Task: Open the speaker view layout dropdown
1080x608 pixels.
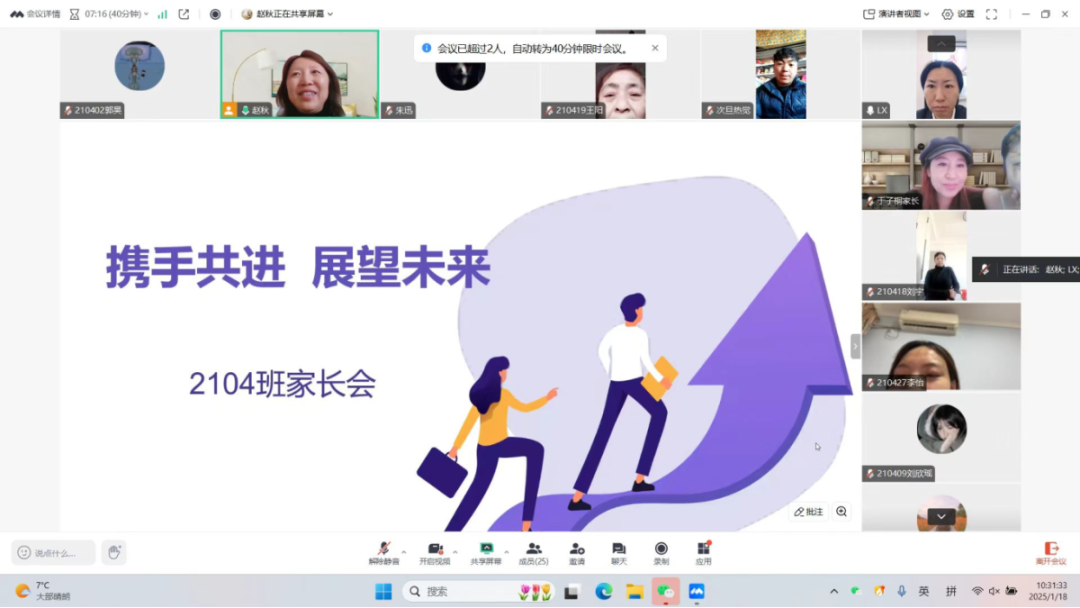Action: 895,14
